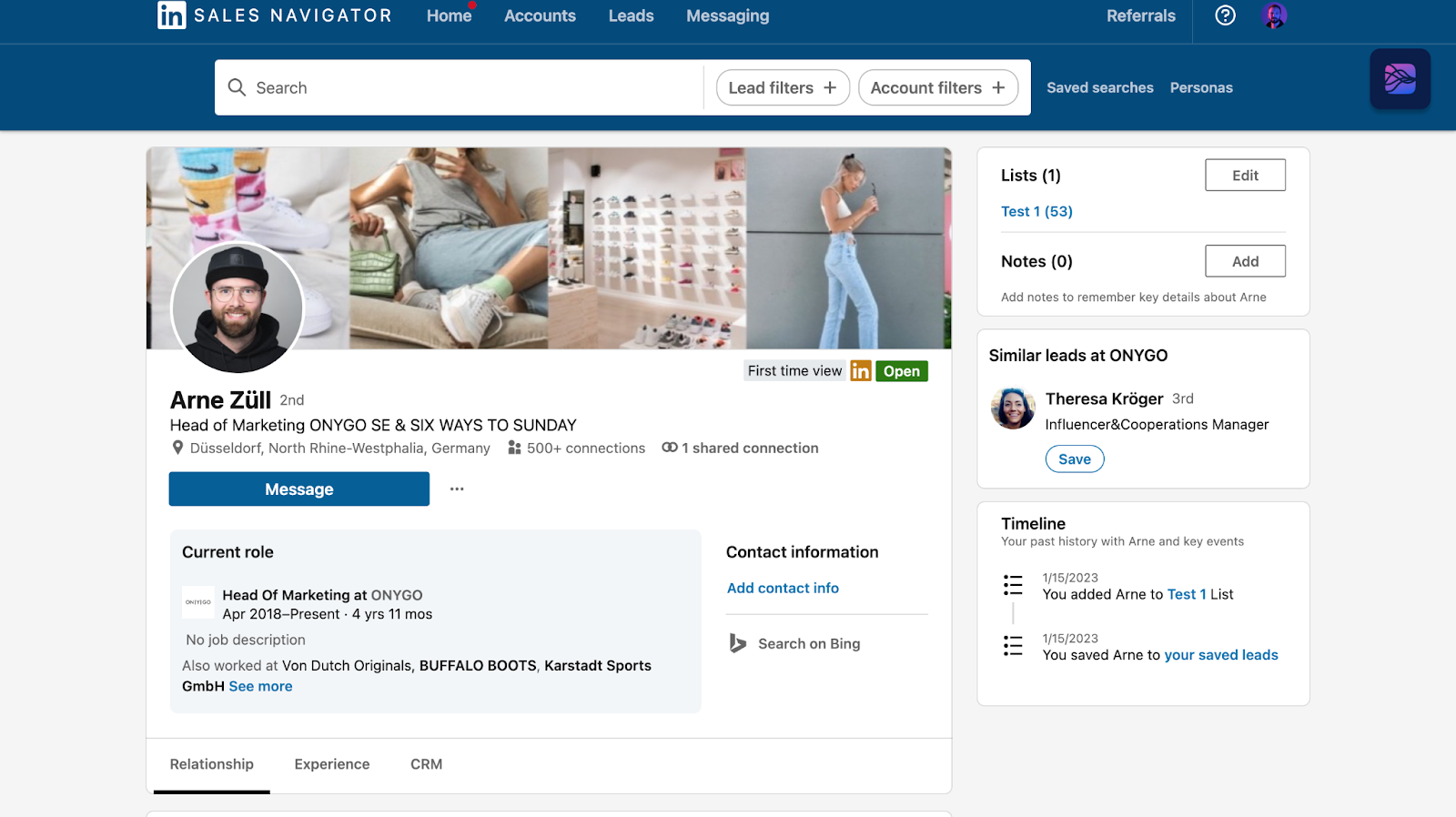Click the profile banner image

[x=549, y=248]
